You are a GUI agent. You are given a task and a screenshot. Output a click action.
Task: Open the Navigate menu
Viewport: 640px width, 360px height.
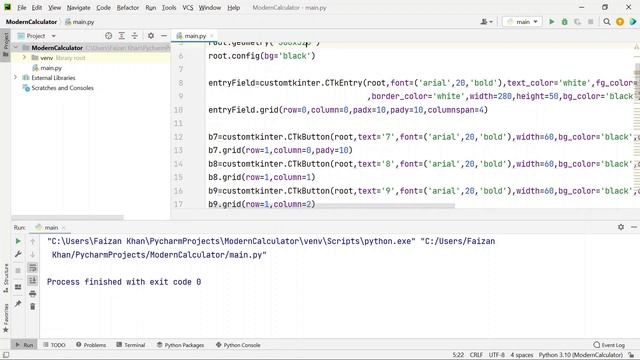tap(78, 7)
